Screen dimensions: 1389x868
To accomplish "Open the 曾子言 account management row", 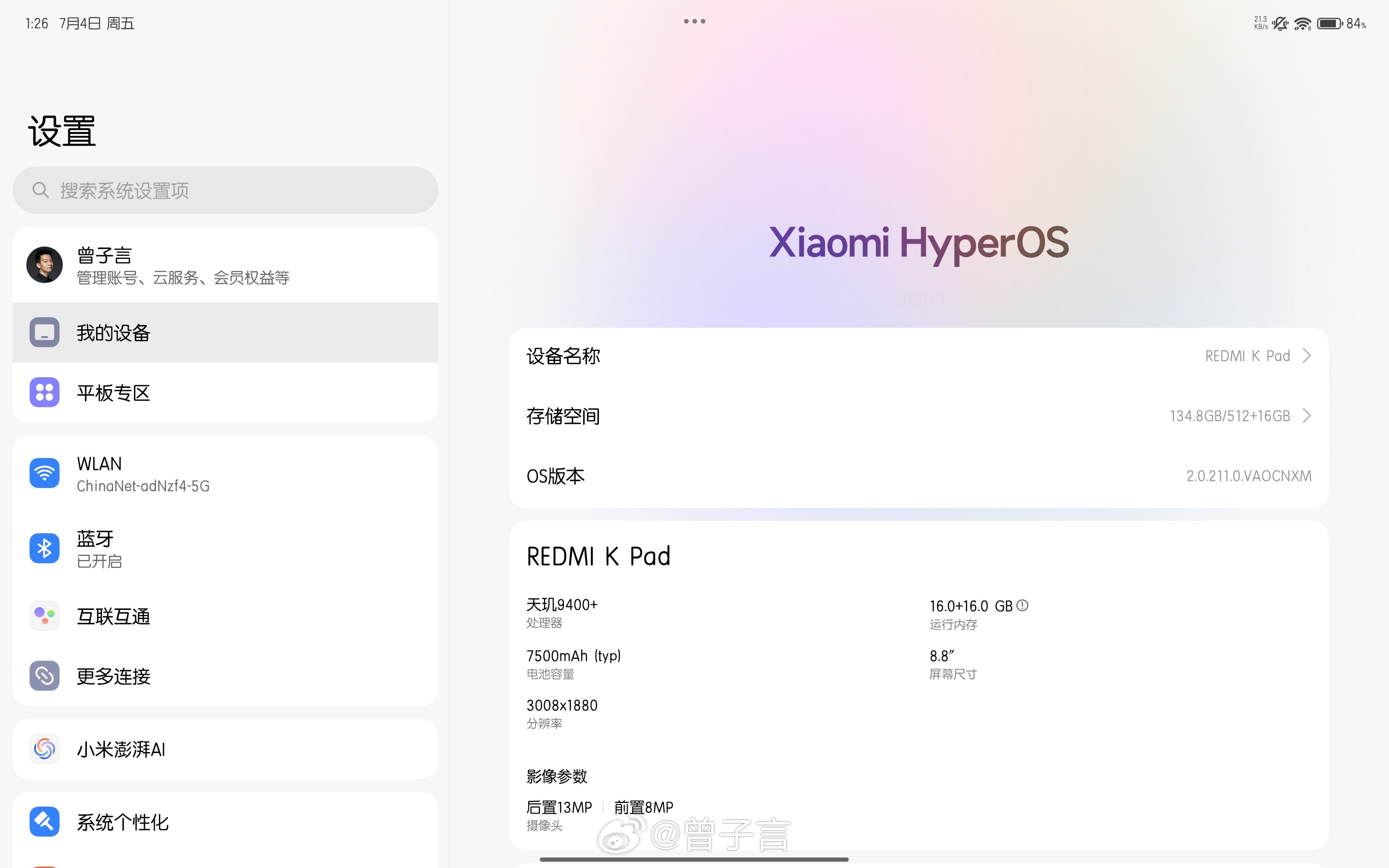I will [x=225, y=265].
